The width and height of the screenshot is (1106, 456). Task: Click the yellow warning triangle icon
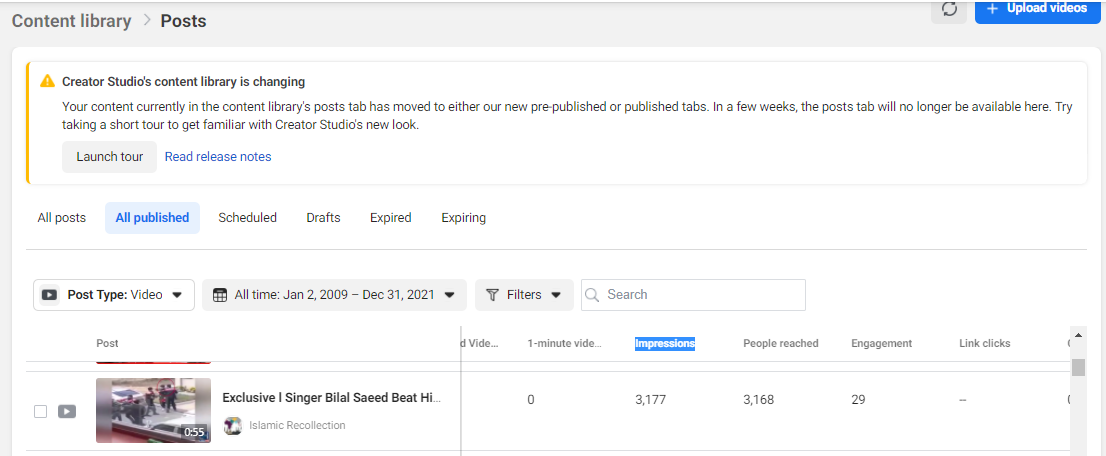(x=47, y=81)
